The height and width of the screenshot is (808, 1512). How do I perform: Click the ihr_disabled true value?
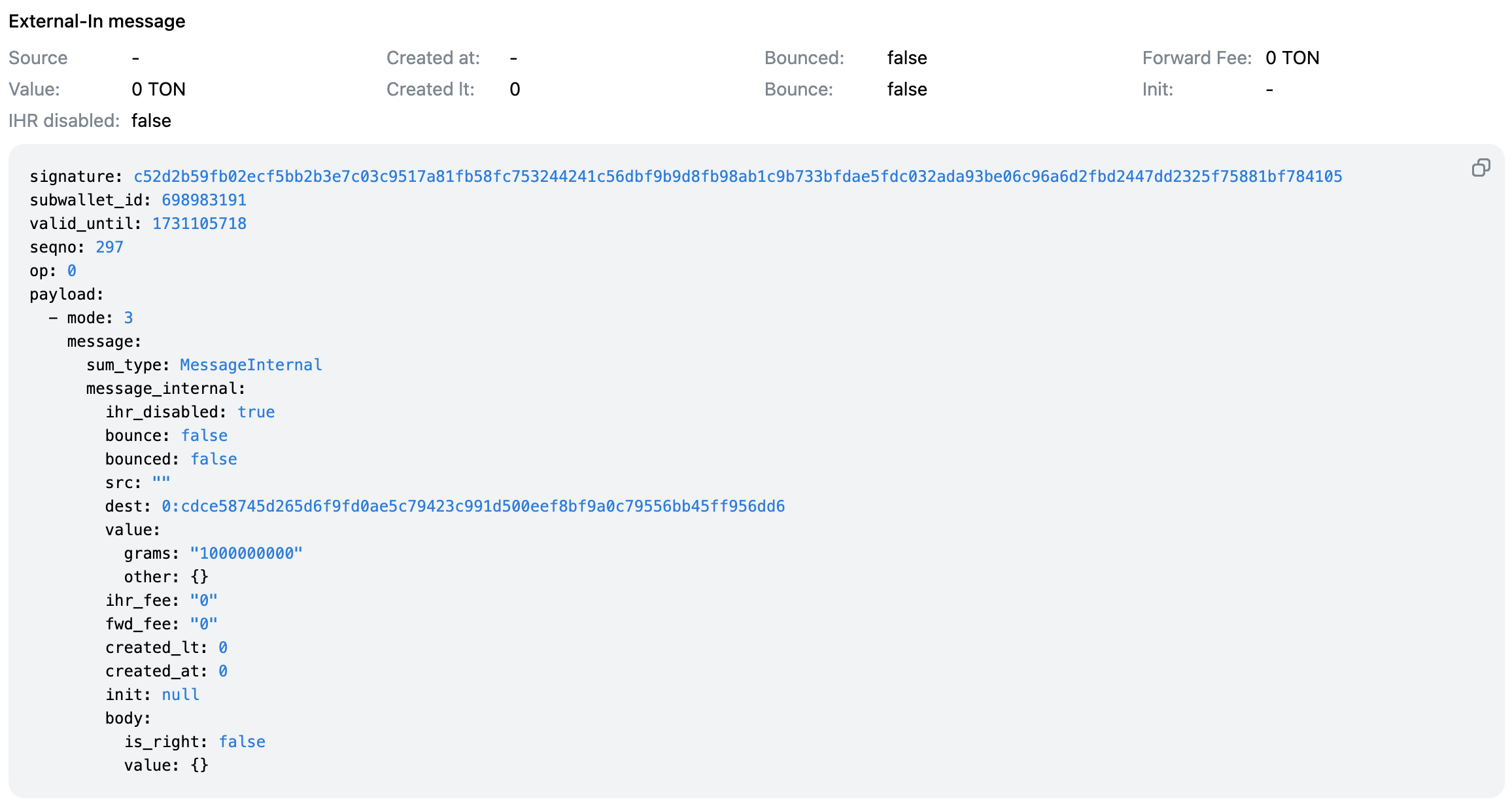[x=256, y=412]
